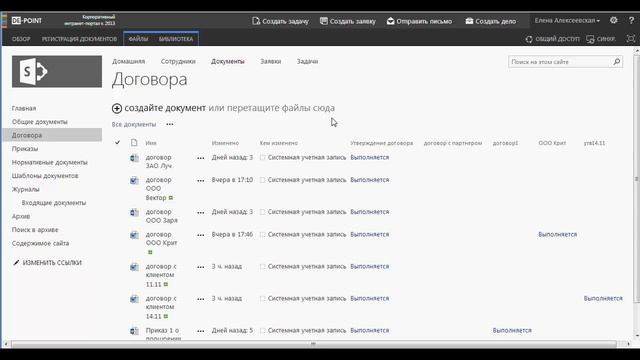Open Приказы in left navigation

pos(25,149)
